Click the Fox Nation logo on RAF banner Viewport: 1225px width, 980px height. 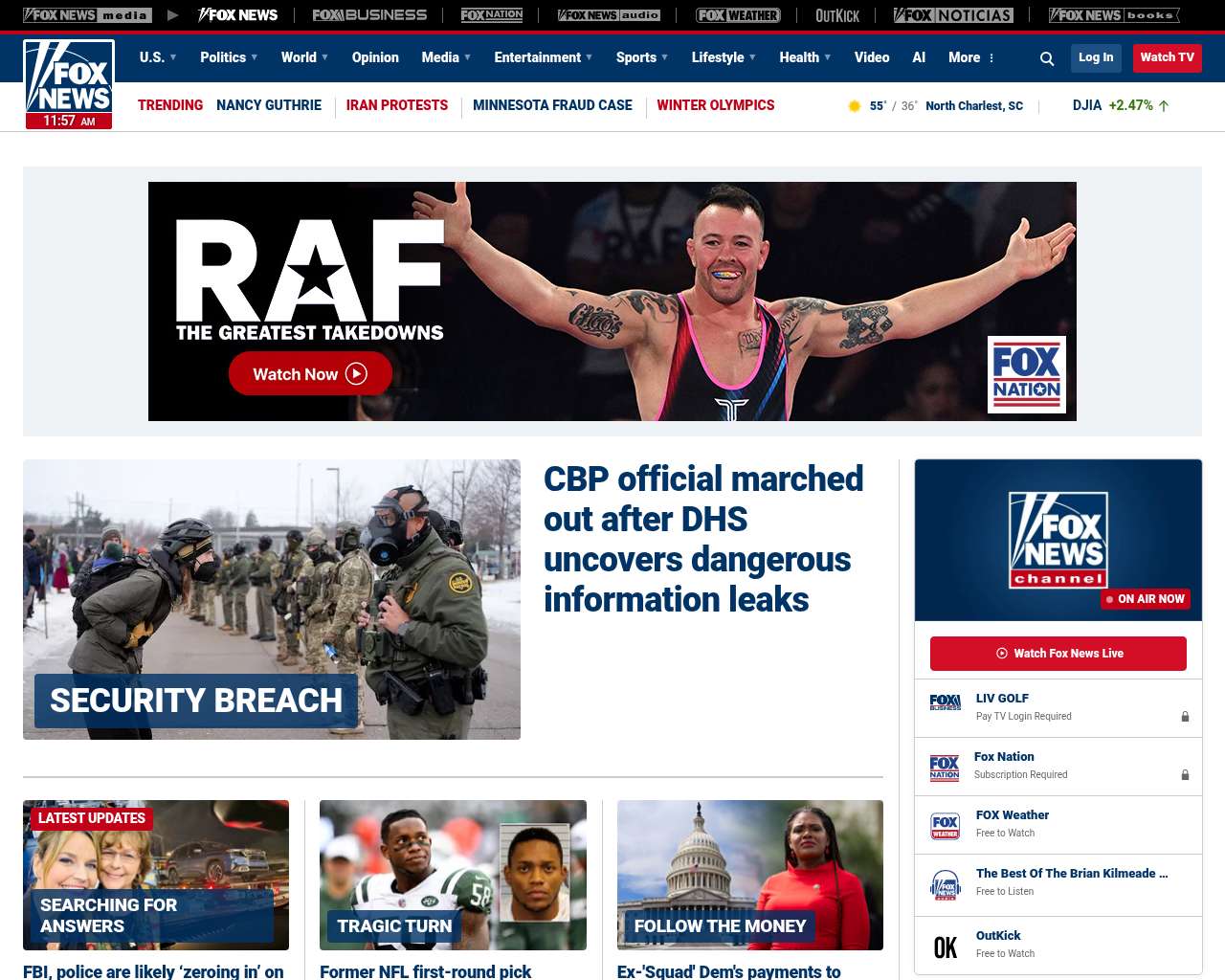point(1027,374)
